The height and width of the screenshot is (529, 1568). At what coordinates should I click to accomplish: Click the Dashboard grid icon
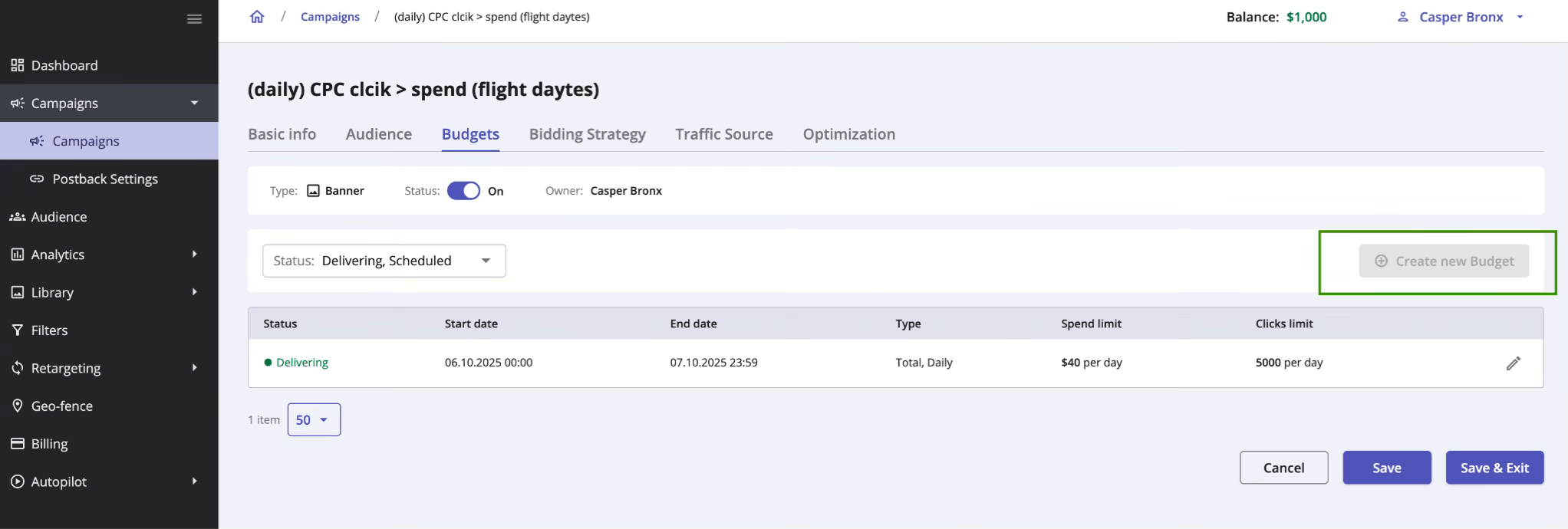click(x=17, y=65)
